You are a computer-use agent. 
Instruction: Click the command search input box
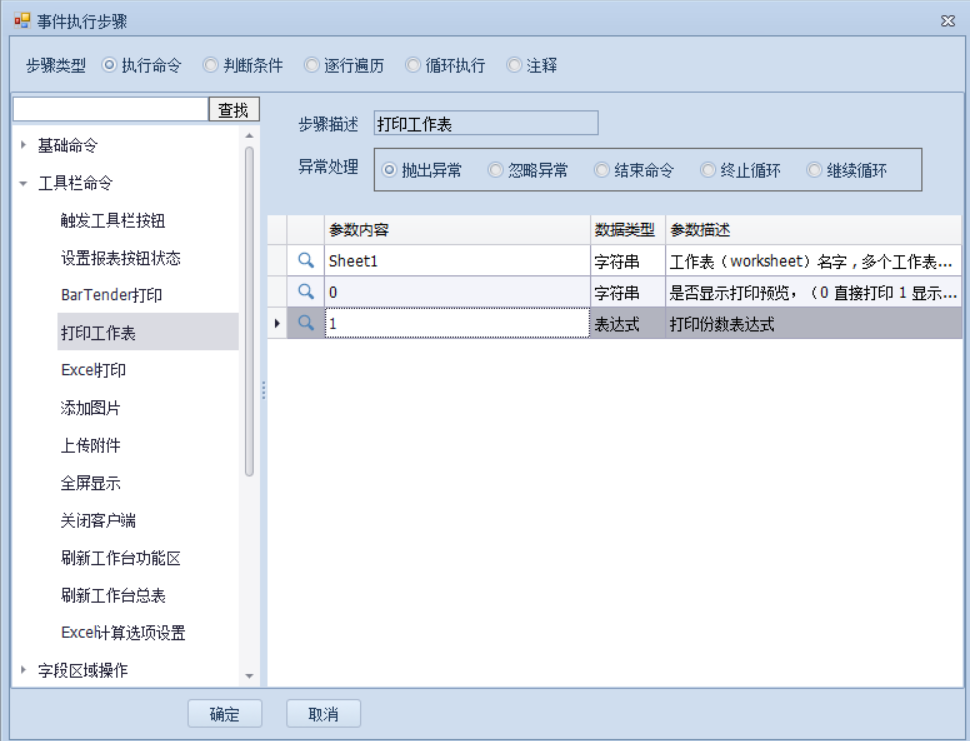pyautogui.click(x=110, y=109)
